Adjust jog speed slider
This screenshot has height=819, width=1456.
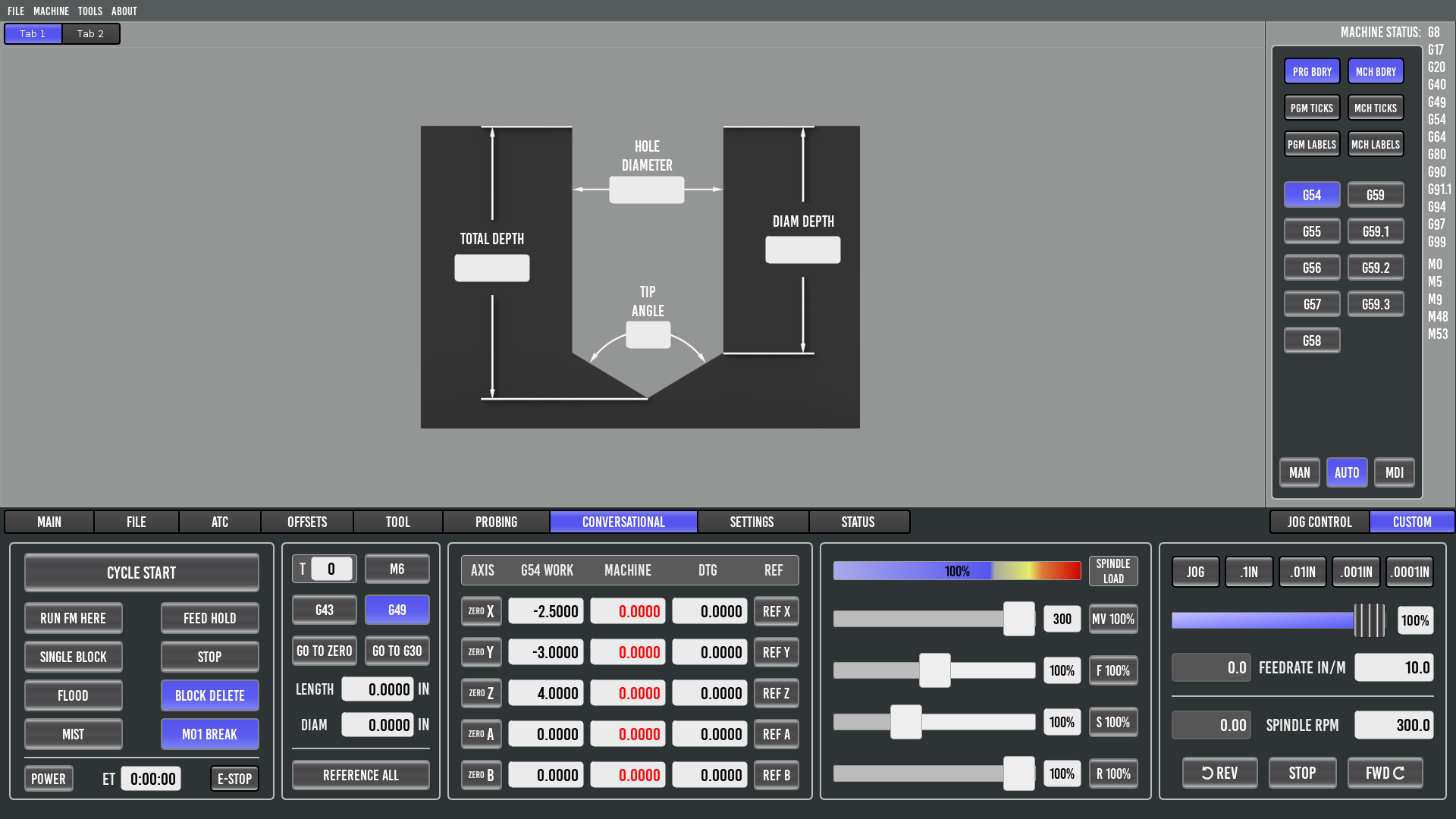tap(1279, 620)
